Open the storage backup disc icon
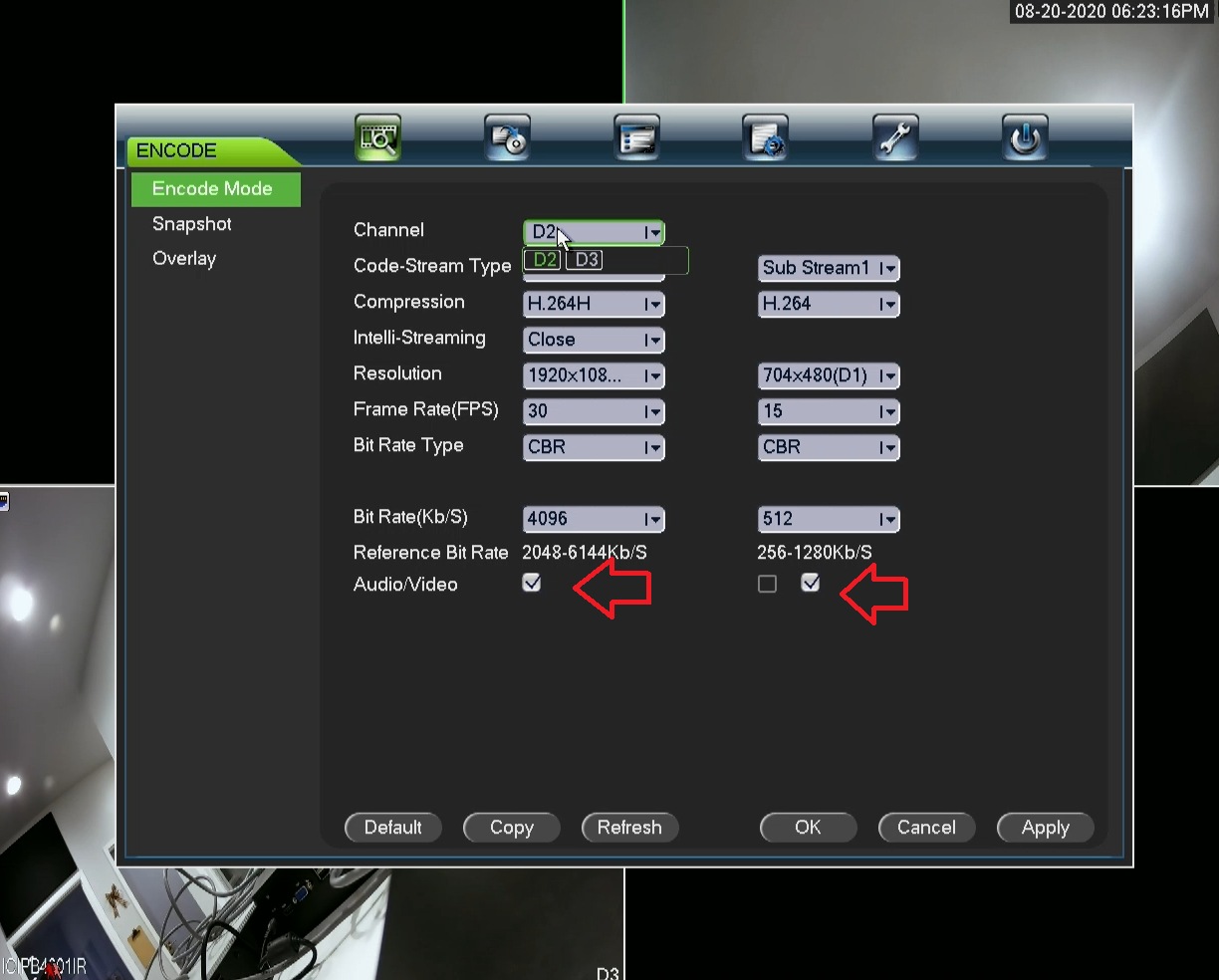 507,137
